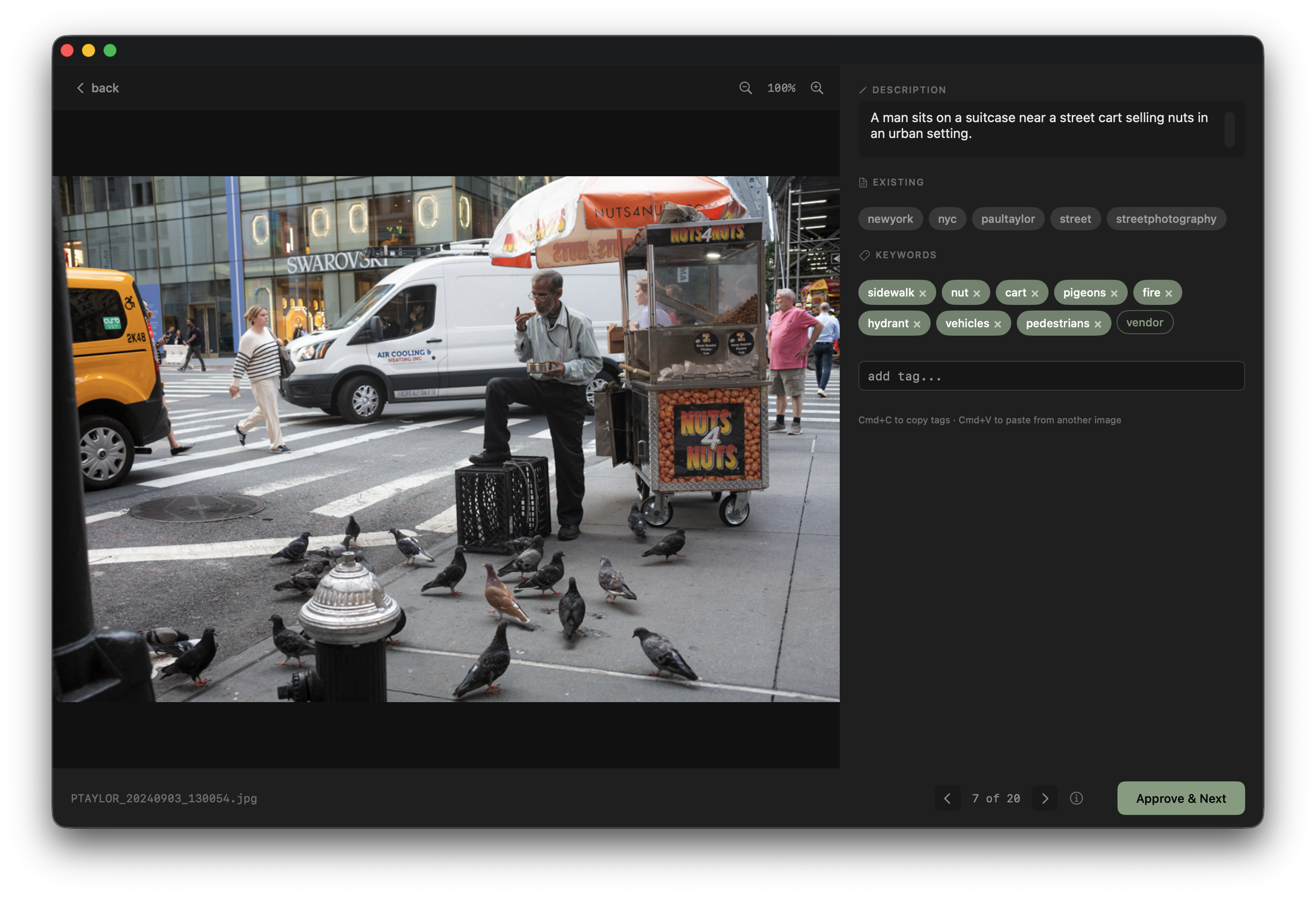Click the pencil icon beside DESCRIPTION
1316x897 pixels.
coord(863,90)
